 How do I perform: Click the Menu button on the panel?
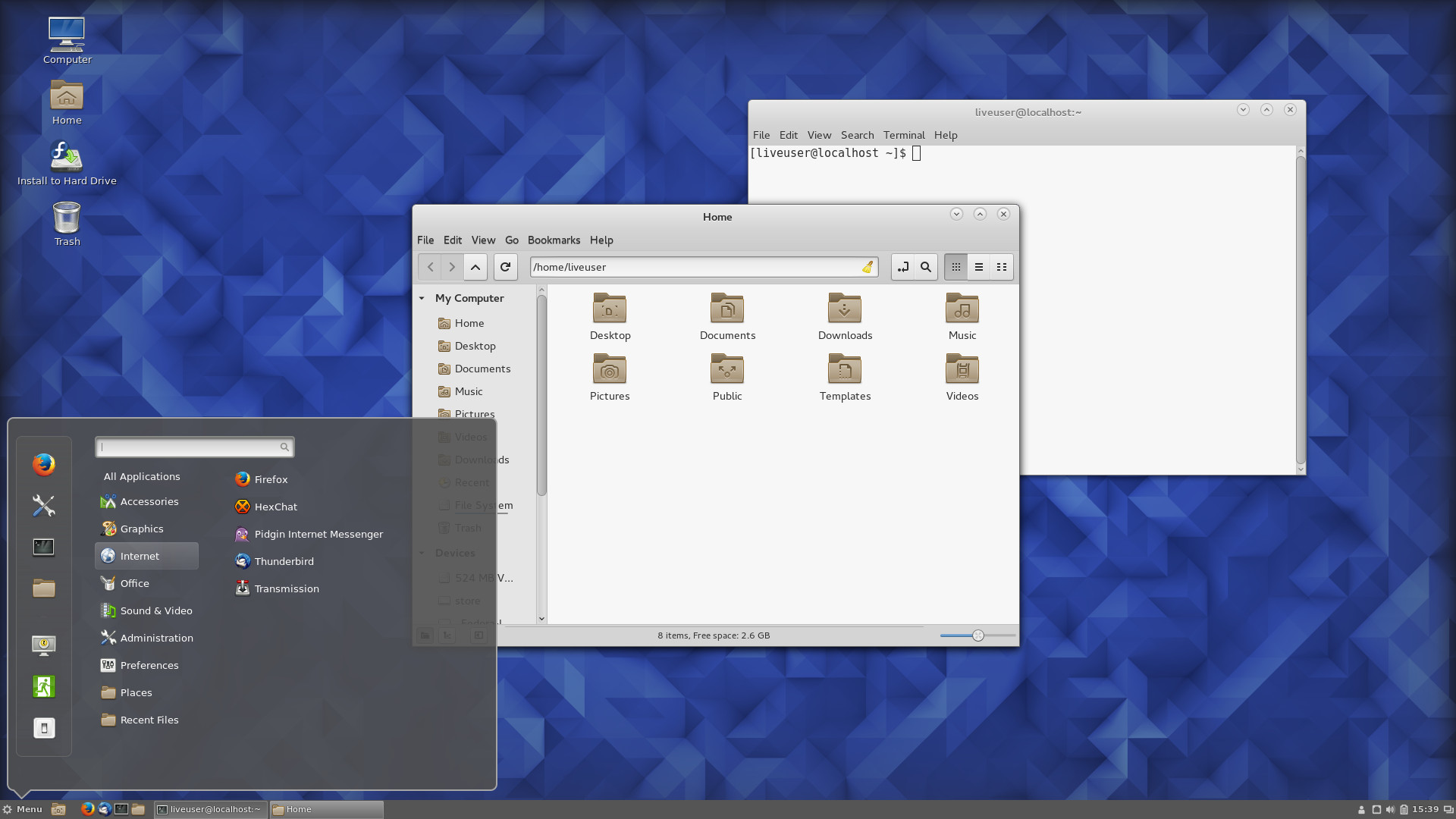(x=22, y=809)
